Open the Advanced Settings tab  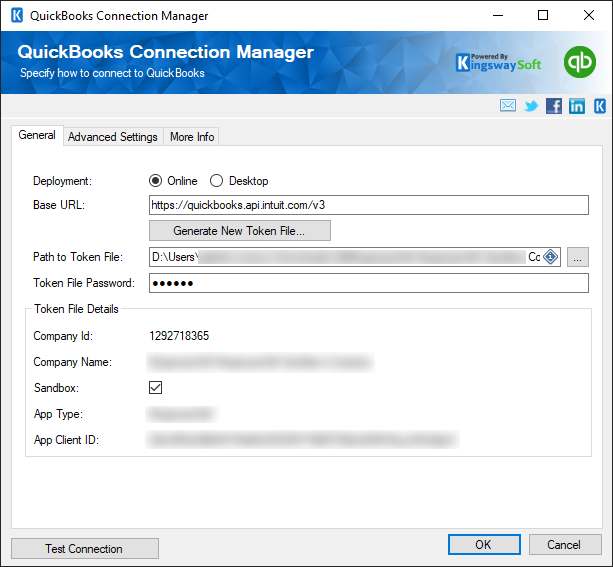[113, 137]
